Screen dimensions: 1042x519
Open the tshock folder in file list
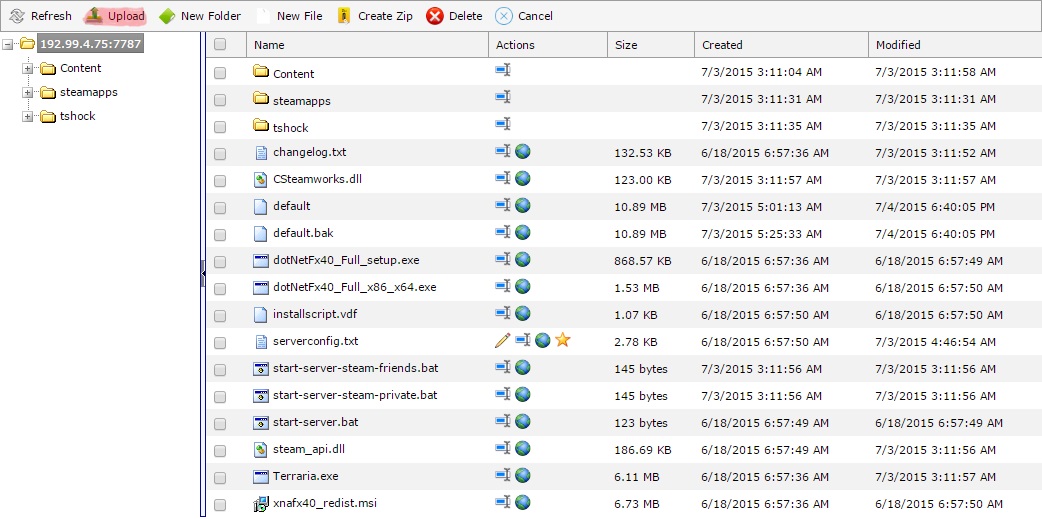point(290,128)
